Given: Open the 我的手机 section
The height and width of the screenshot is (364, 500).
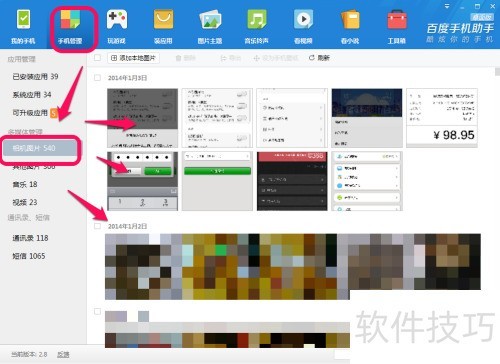Looking at the screenshot, I should coord(23,27).
